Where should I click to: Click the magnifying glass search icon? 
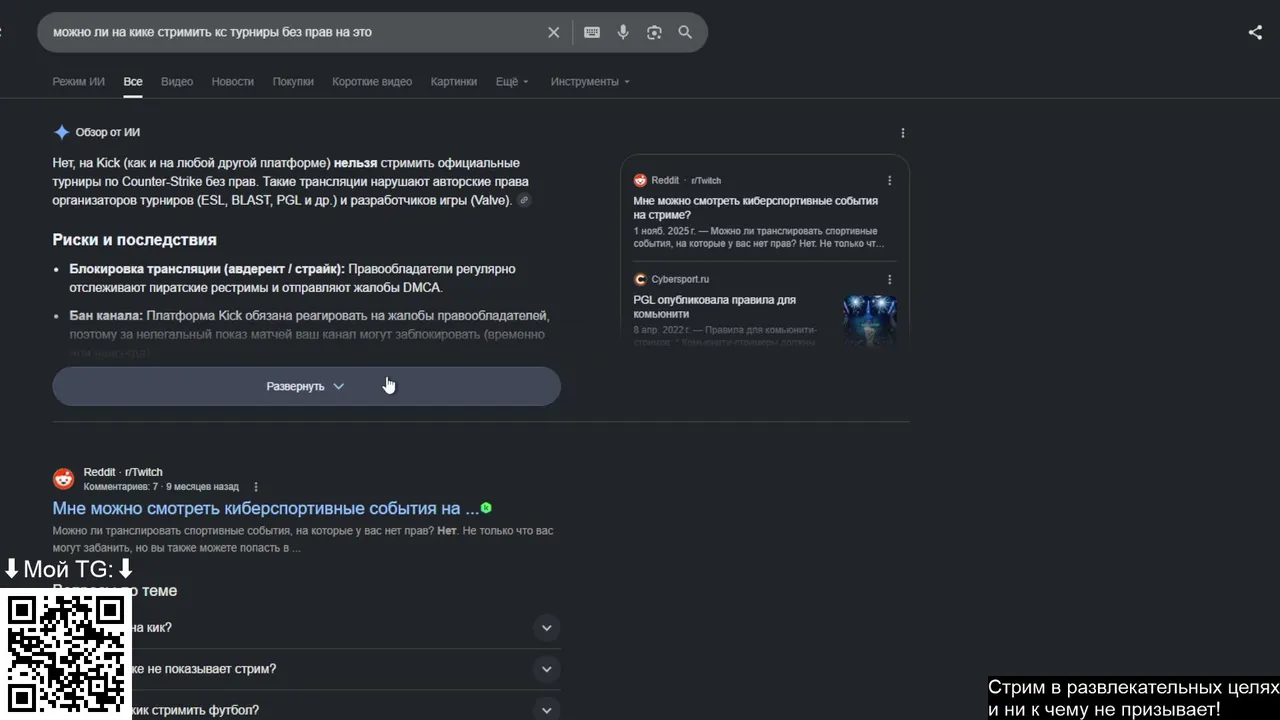tap(685, 32)
